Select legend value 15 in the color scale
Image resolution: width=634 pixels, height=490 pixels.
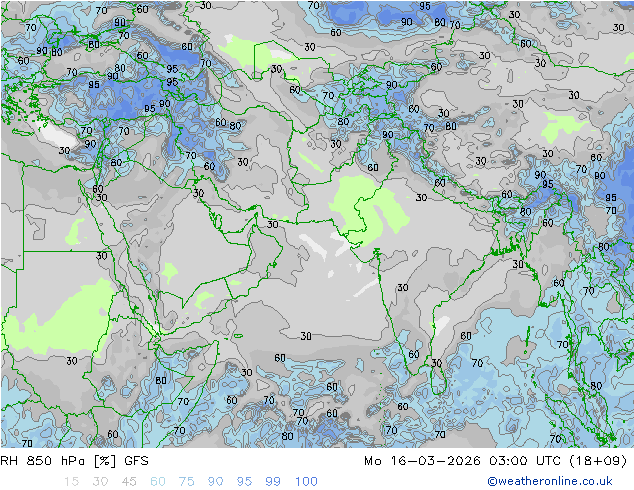[71, 482]
